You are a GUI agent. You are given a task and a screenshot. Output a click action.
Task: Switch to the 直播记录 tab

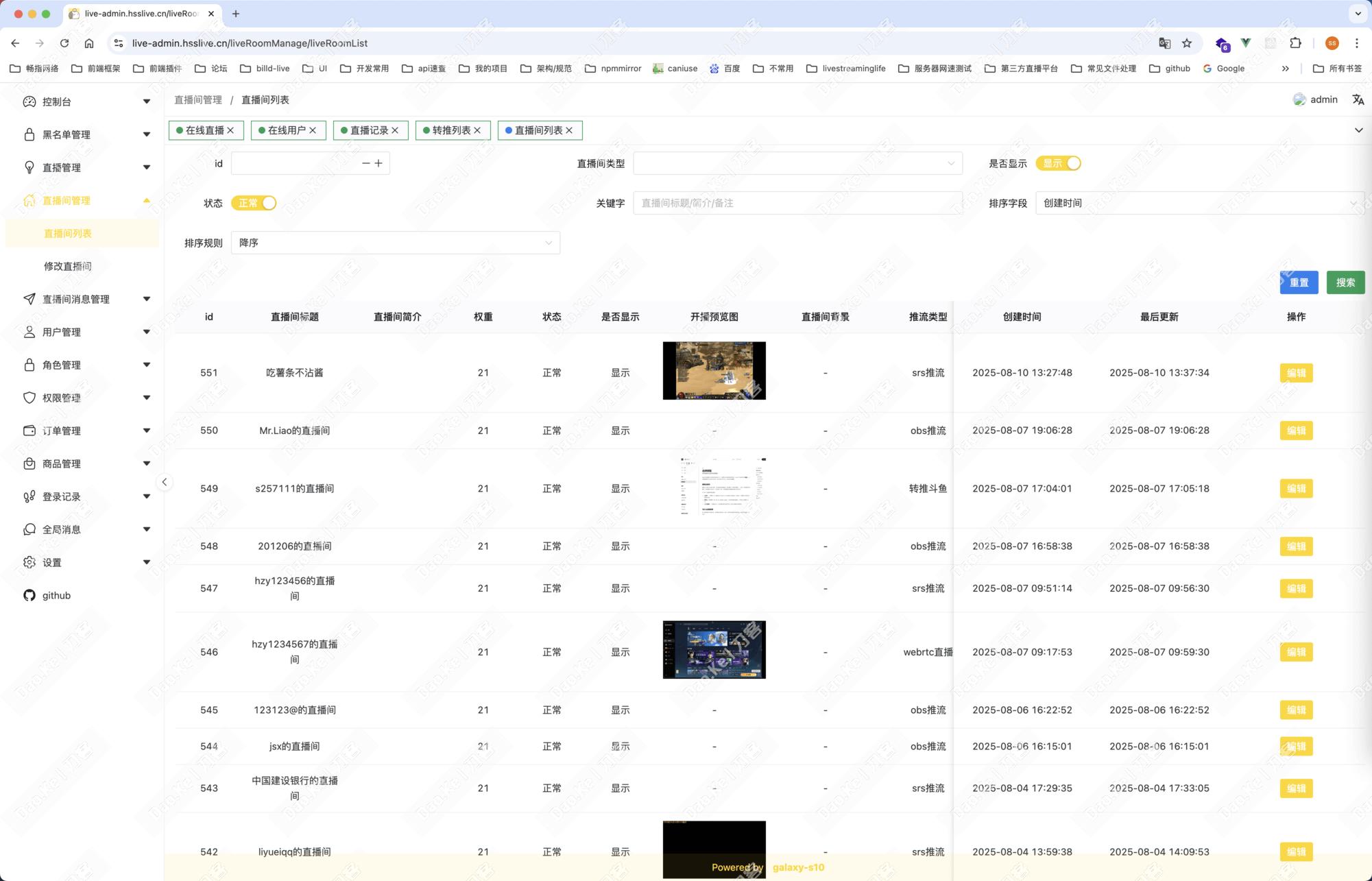(x=369, y=130)
